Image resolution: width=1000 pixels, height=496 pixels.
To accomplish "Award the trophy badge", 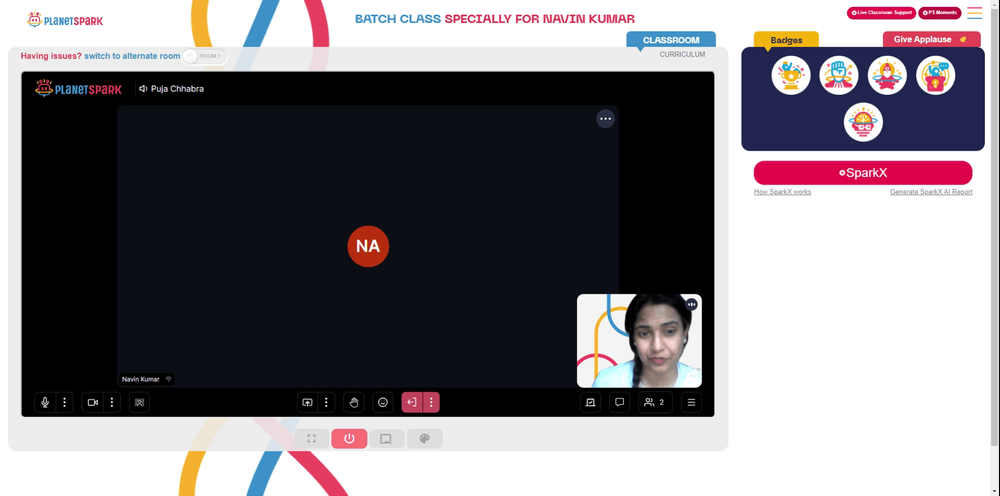I will tap(791, 75).
